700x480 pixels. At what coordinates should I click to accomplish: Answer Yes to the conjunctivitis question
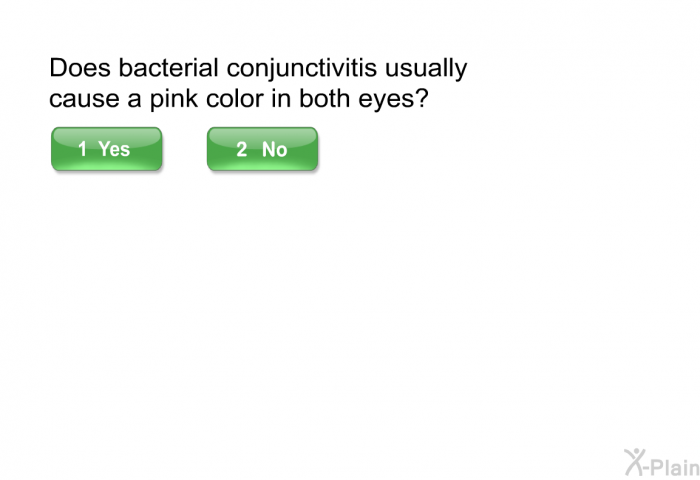(107, 149)
